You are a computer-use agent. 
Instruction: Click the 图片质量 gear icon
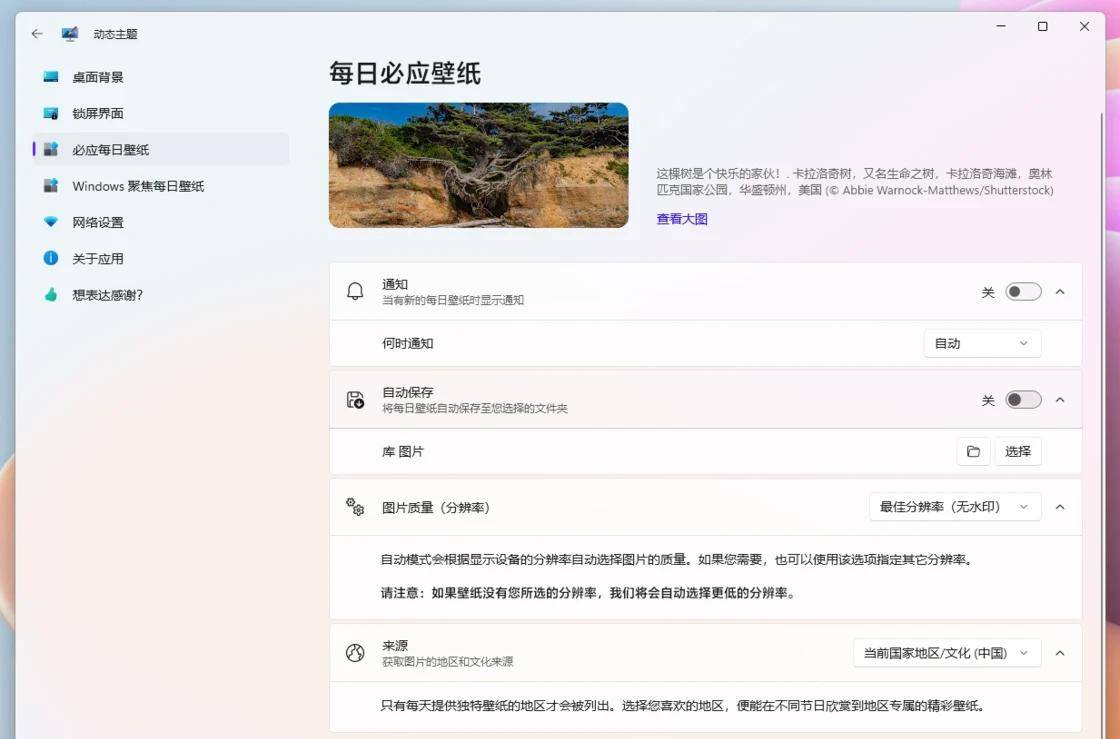click(355, 507)
